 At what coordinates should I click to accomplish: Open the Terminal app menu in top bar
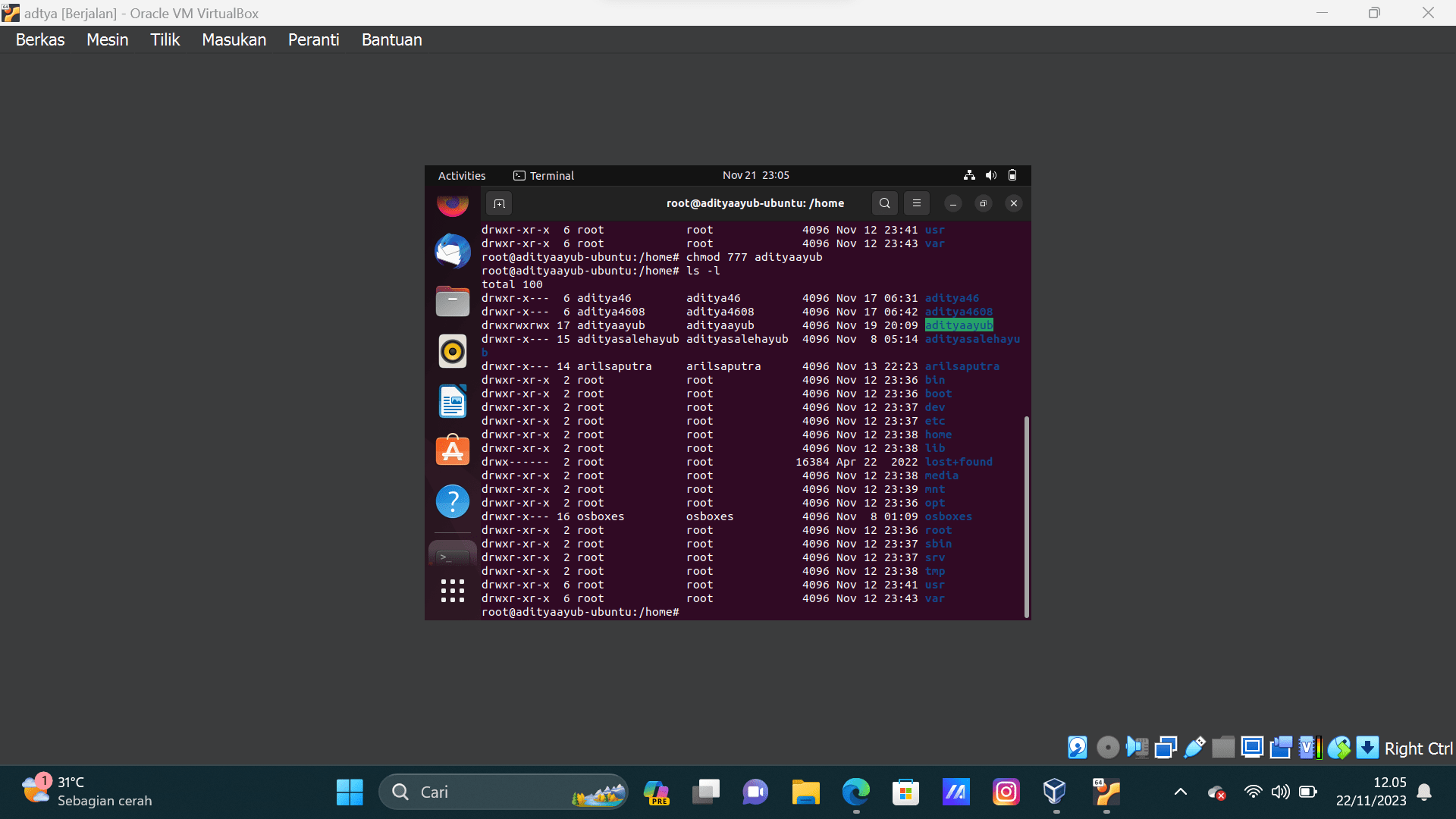544,175
